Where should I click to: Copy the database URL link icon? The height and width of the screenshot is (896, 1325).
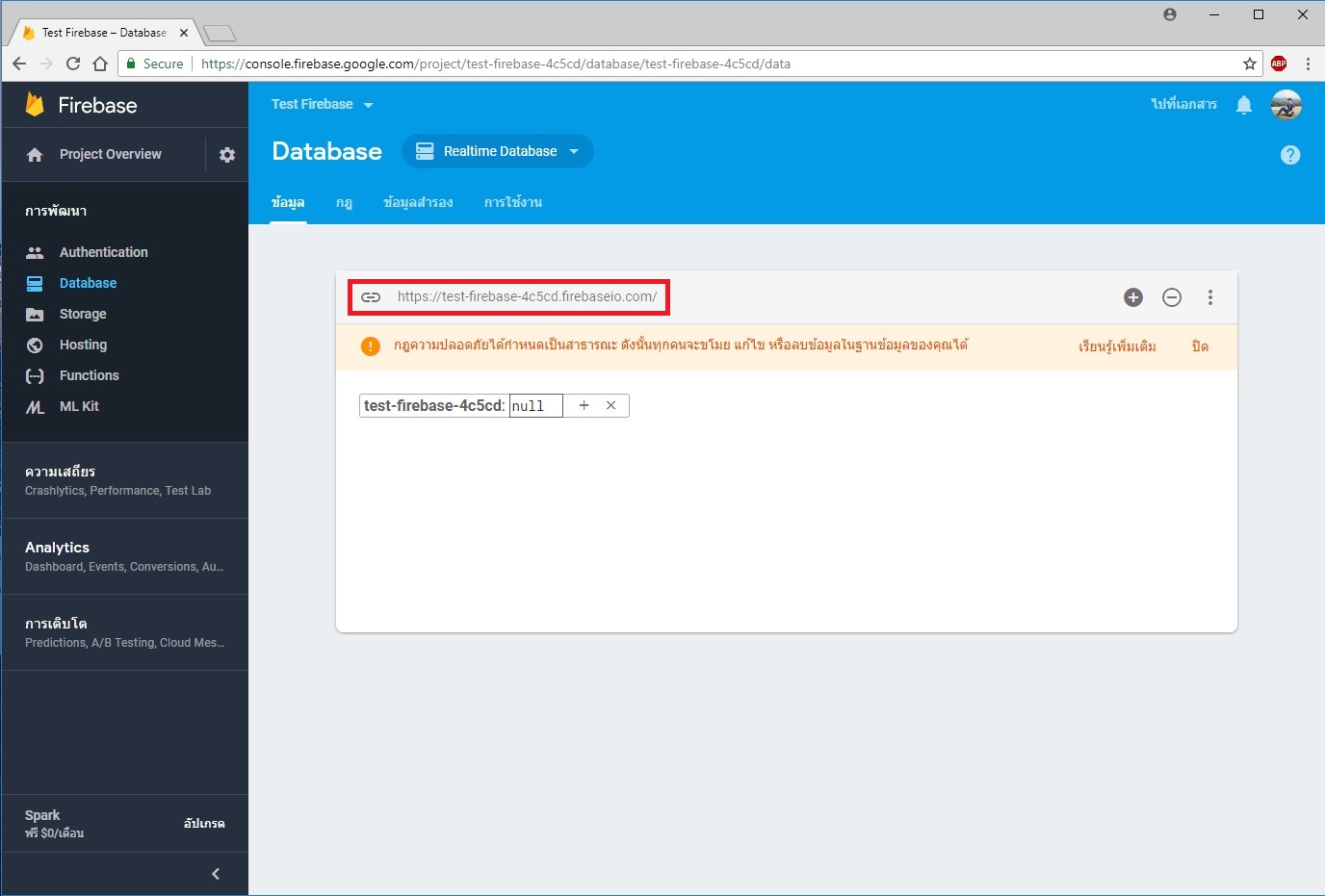[371, 297]
